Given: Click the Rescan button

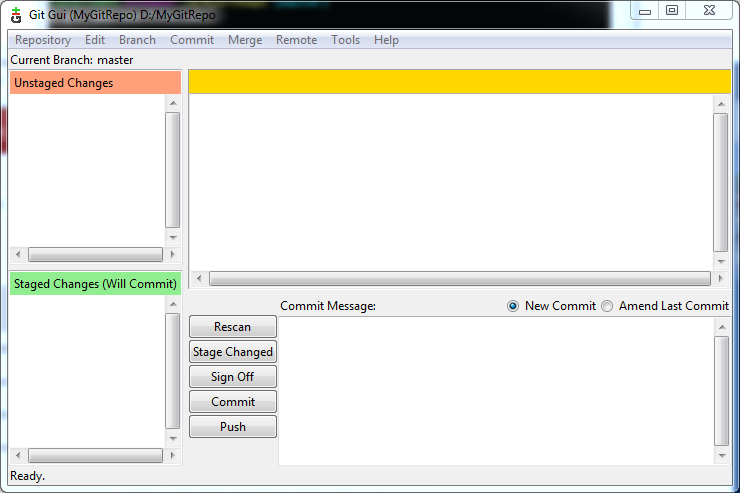Looking at the screenshot, I should tap(233, 326).
